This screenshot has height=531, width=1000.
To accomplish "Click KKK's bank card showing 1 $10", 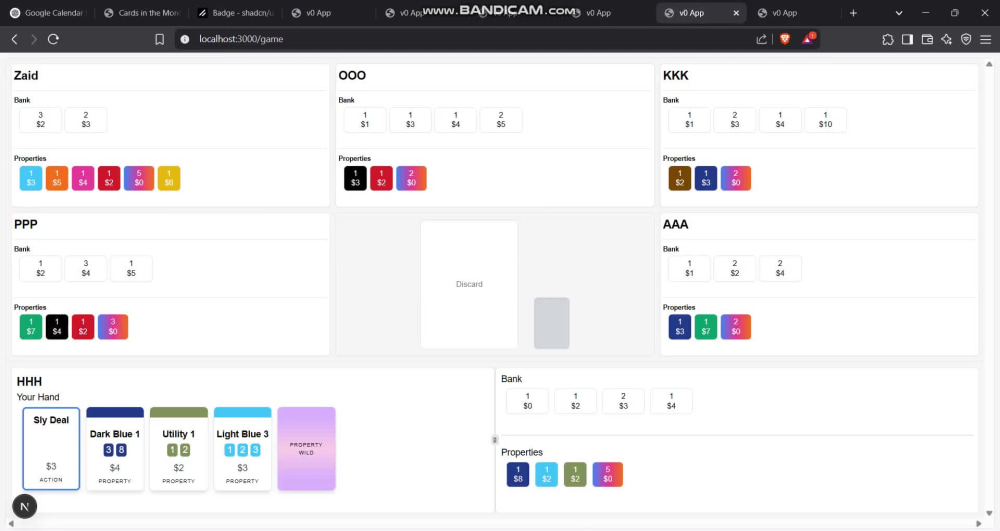I will (x=825, y=120).
